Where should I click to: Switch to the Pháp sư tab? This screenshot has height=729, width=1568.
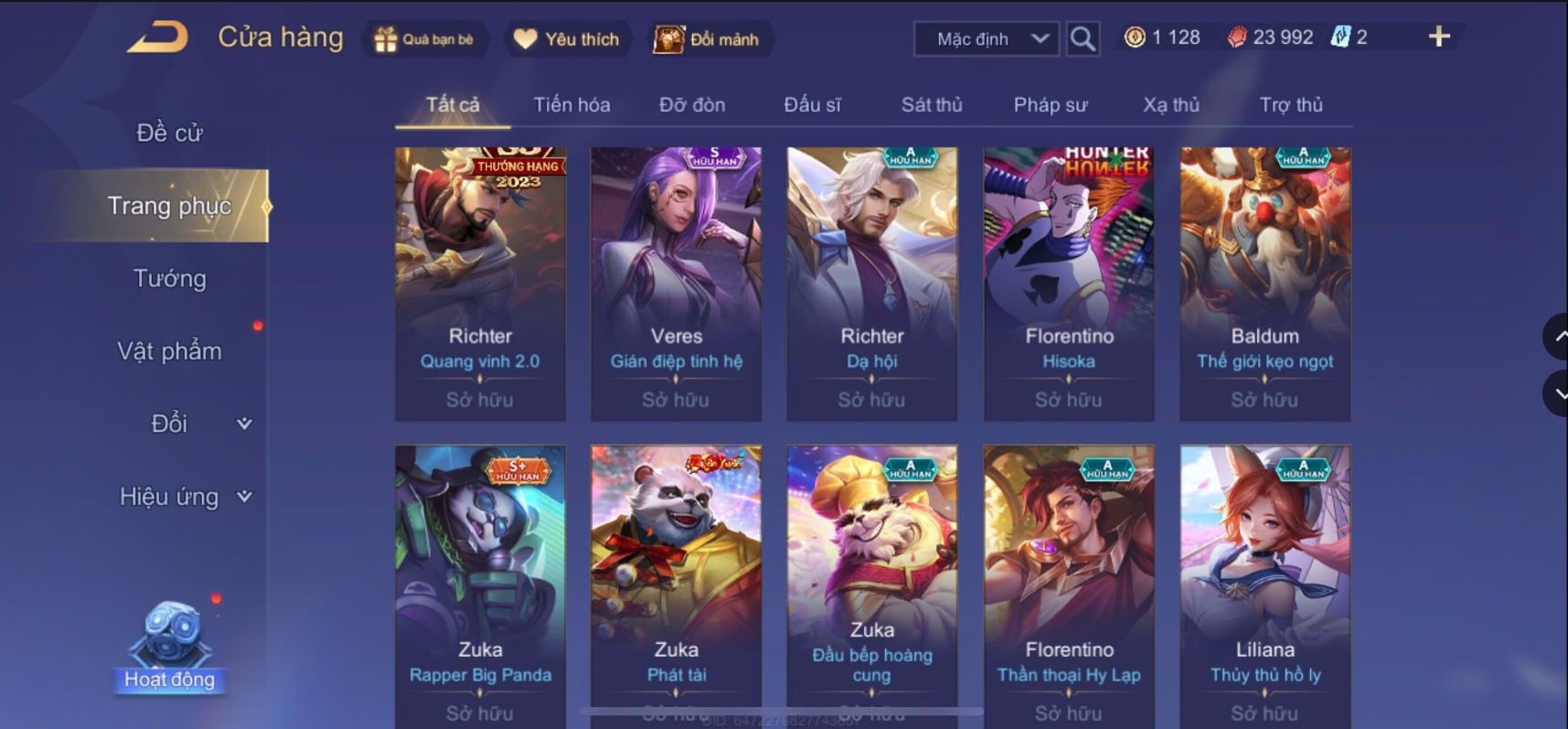click(x=1051, y=105)
